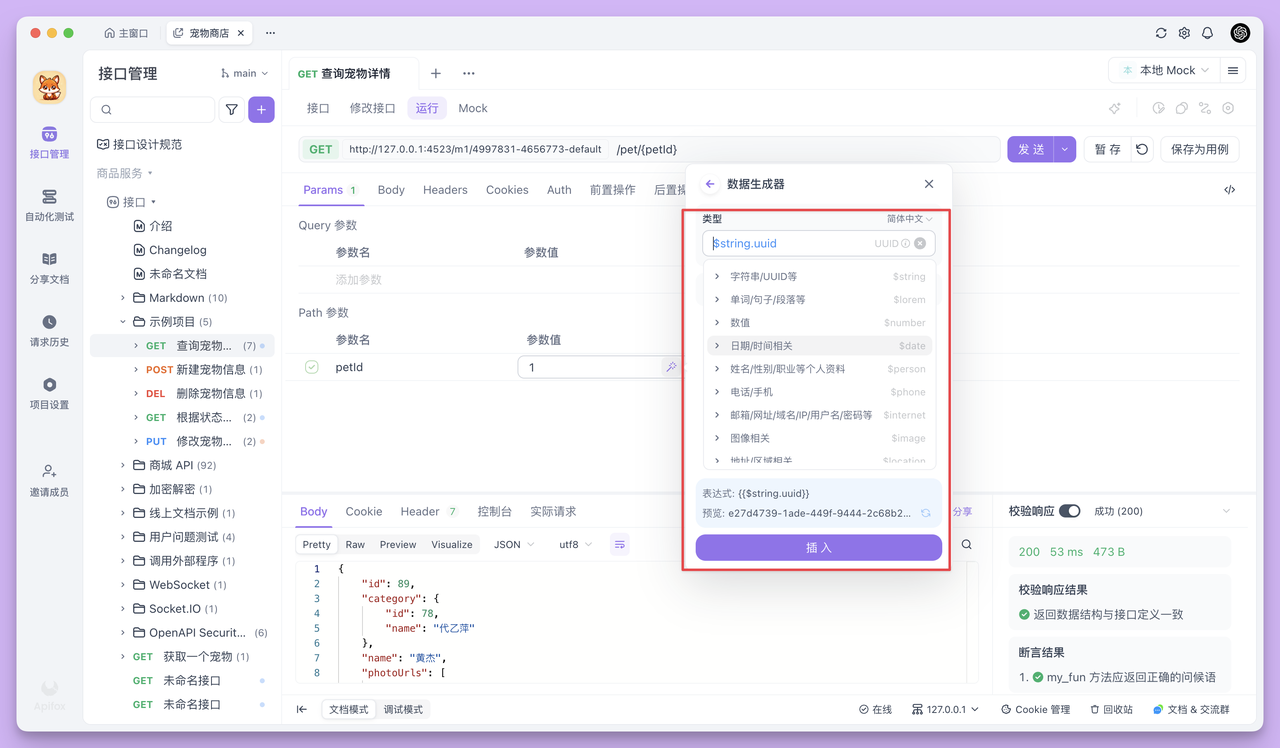Open the 分享文档 sidebar section
This screenshot has height=748, width=1280.
click(x=49, y=268)
